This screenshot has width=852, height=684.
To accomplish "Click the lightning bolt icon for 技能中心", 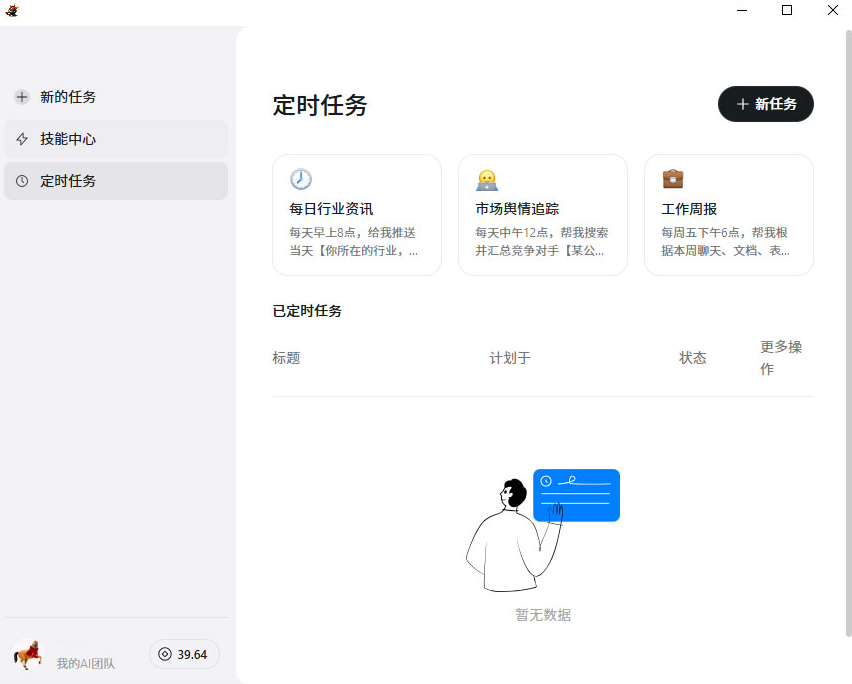I will tap(22, 139).
